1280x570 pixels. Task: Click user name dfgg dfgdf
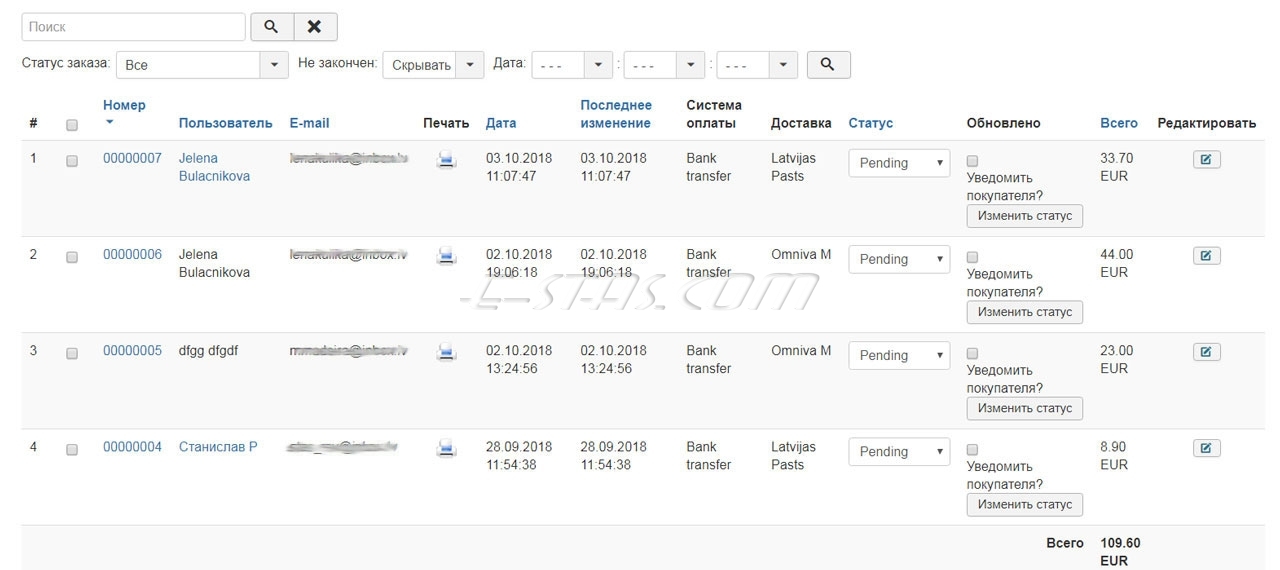click(x=208, y=350)
